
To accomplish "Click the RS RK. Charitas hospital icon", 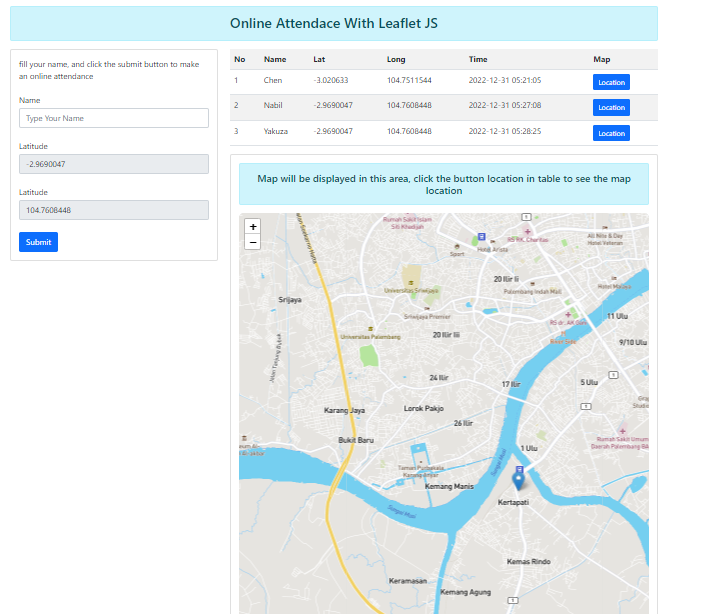I will point(528,232).
